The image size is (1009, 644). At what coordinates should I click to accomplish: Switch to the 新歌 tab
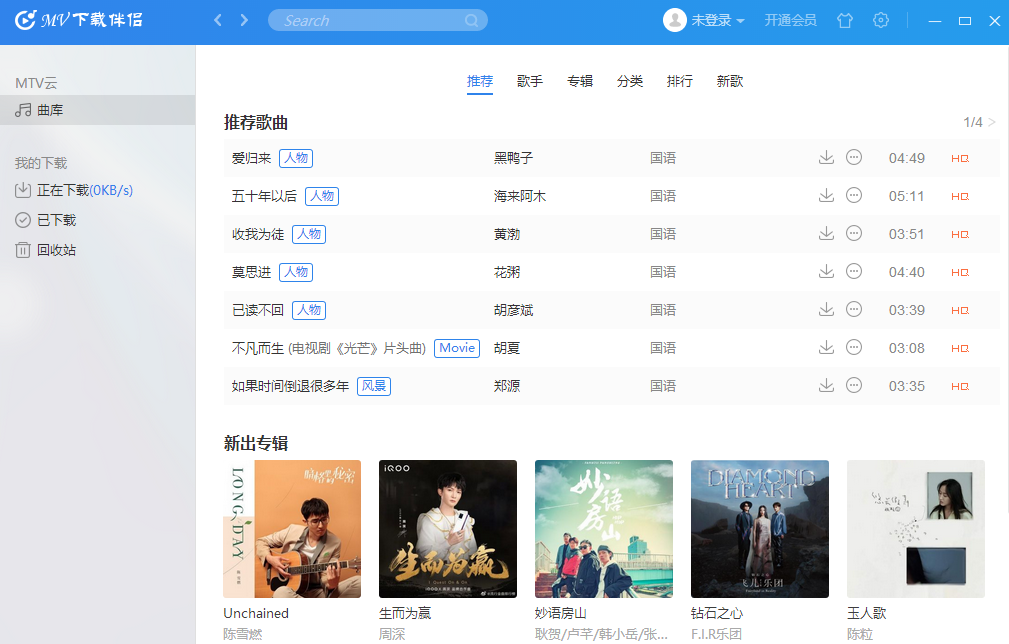point(730,81)
